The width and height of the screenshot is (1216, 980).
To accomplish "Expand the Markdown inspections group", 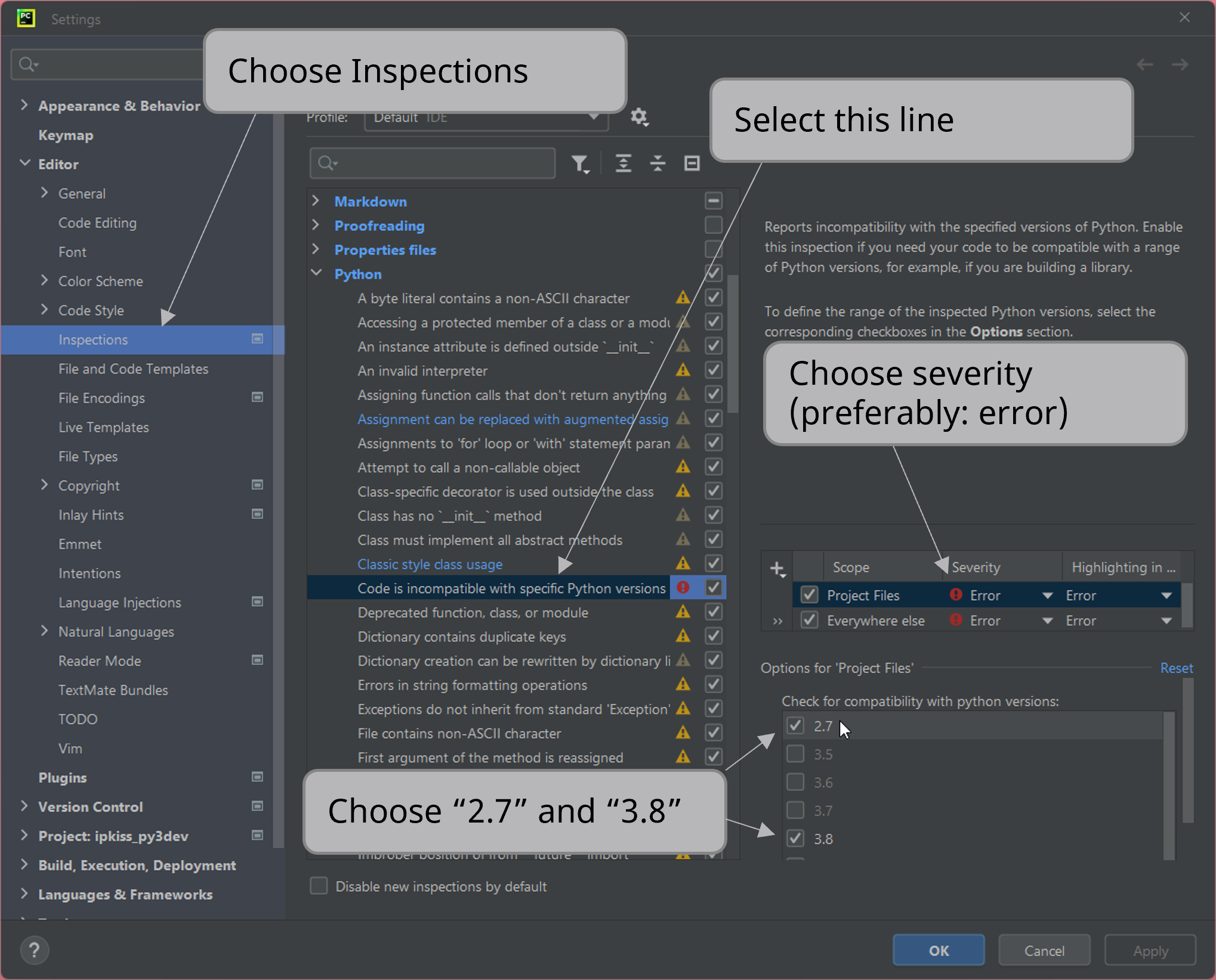I will pos(316,201).
